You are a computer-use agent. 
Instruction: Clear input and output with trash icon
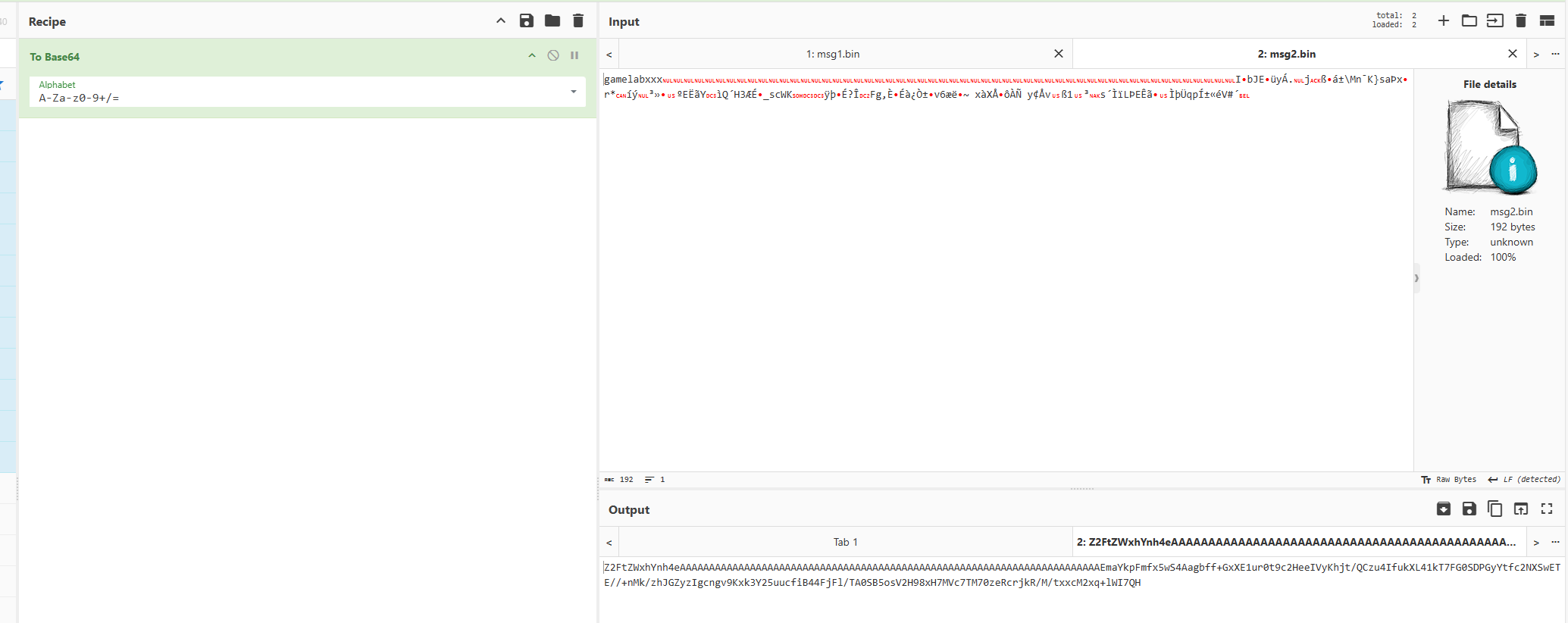[1521, 21]
